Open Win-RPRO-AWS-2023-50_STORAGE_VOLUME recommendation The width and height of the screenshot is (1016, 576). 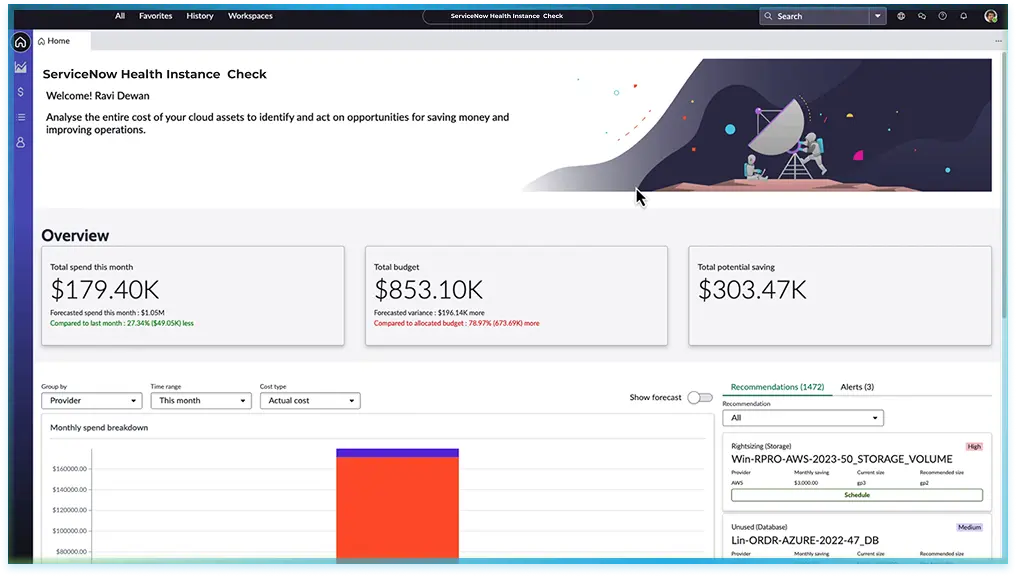842,459
